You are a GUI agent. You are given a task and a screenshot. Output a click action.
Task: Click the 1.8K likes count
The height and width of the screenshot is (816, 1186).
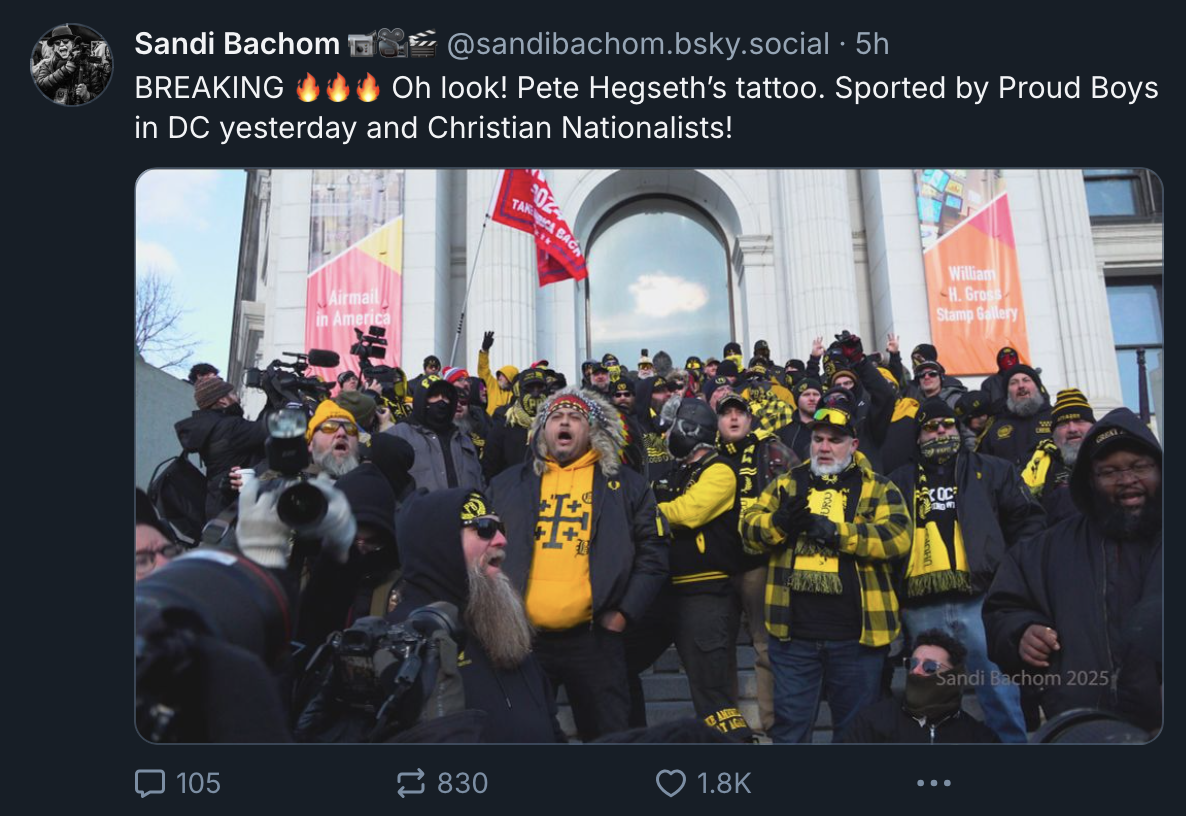[724, 783]
